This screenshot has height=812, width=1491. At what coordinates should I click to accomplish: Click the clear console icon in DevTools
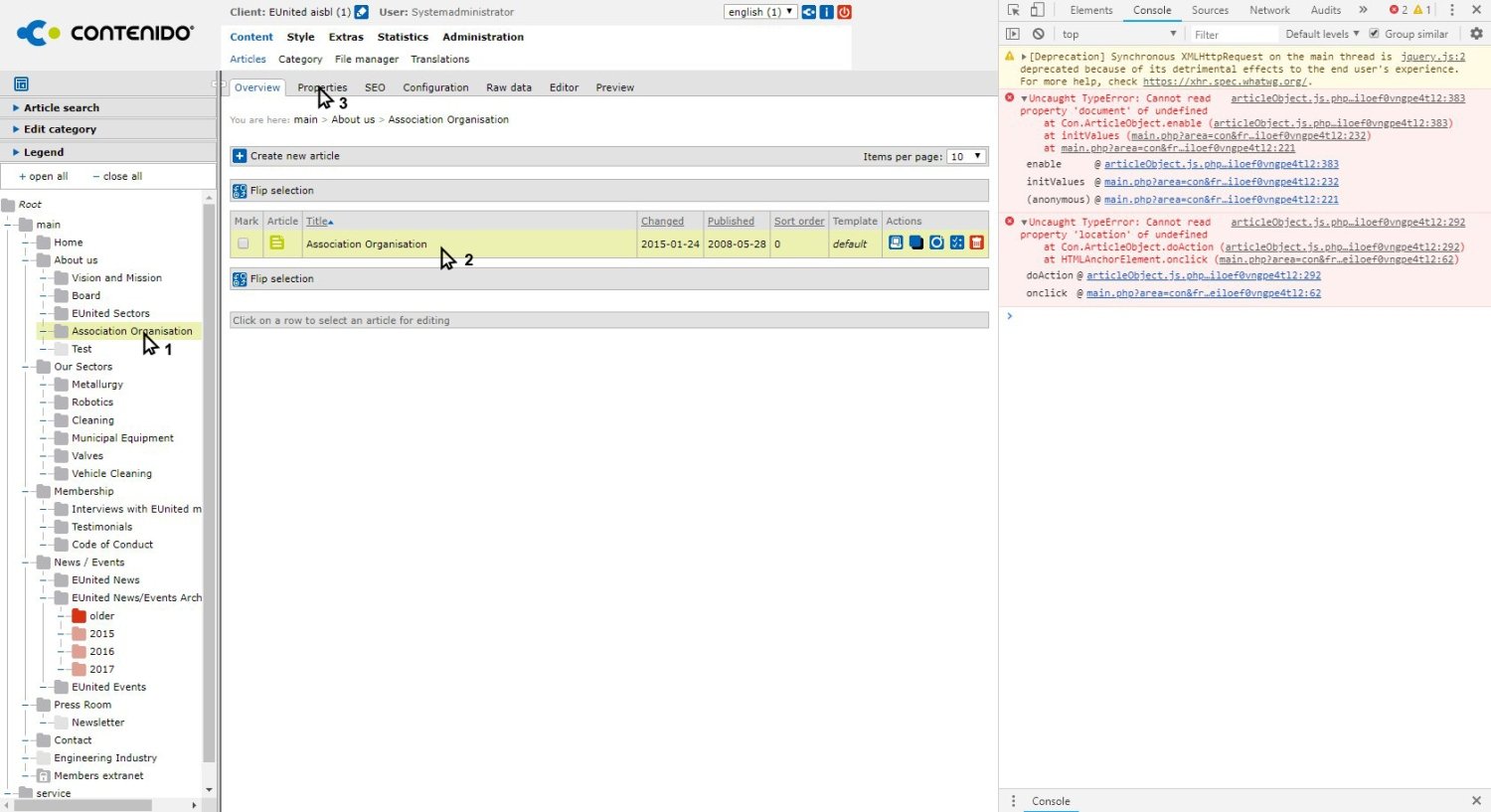[x=1038, y=34]
